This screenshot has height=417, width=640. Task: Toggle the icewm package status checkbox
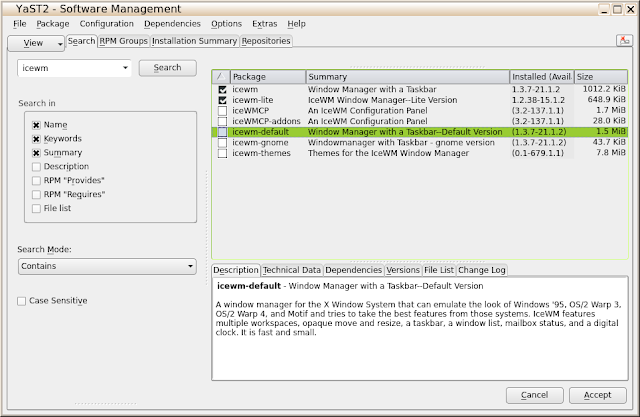[222, 89]
